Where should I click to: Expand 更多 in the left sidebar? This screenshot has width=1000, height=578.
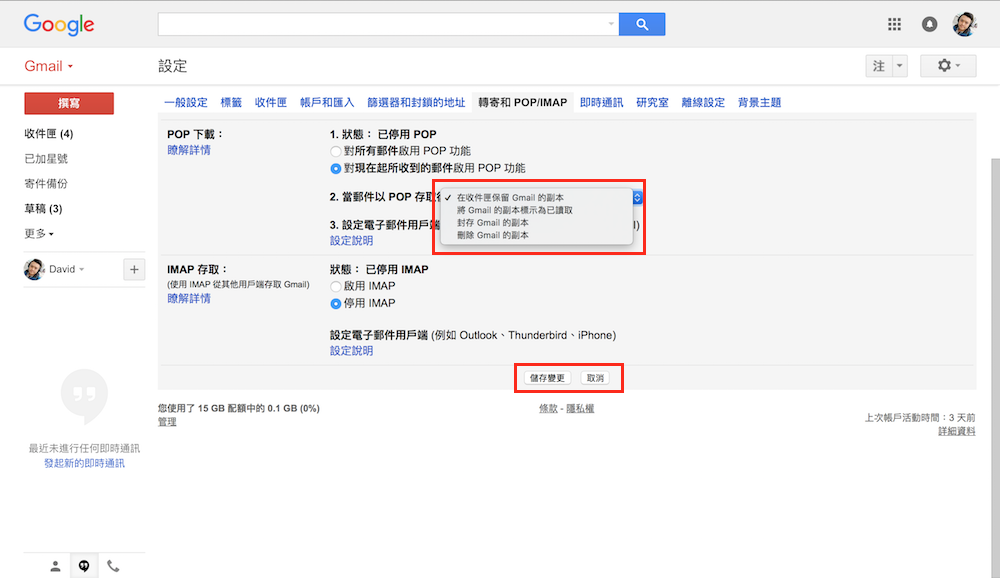click(x=39, y=234)
